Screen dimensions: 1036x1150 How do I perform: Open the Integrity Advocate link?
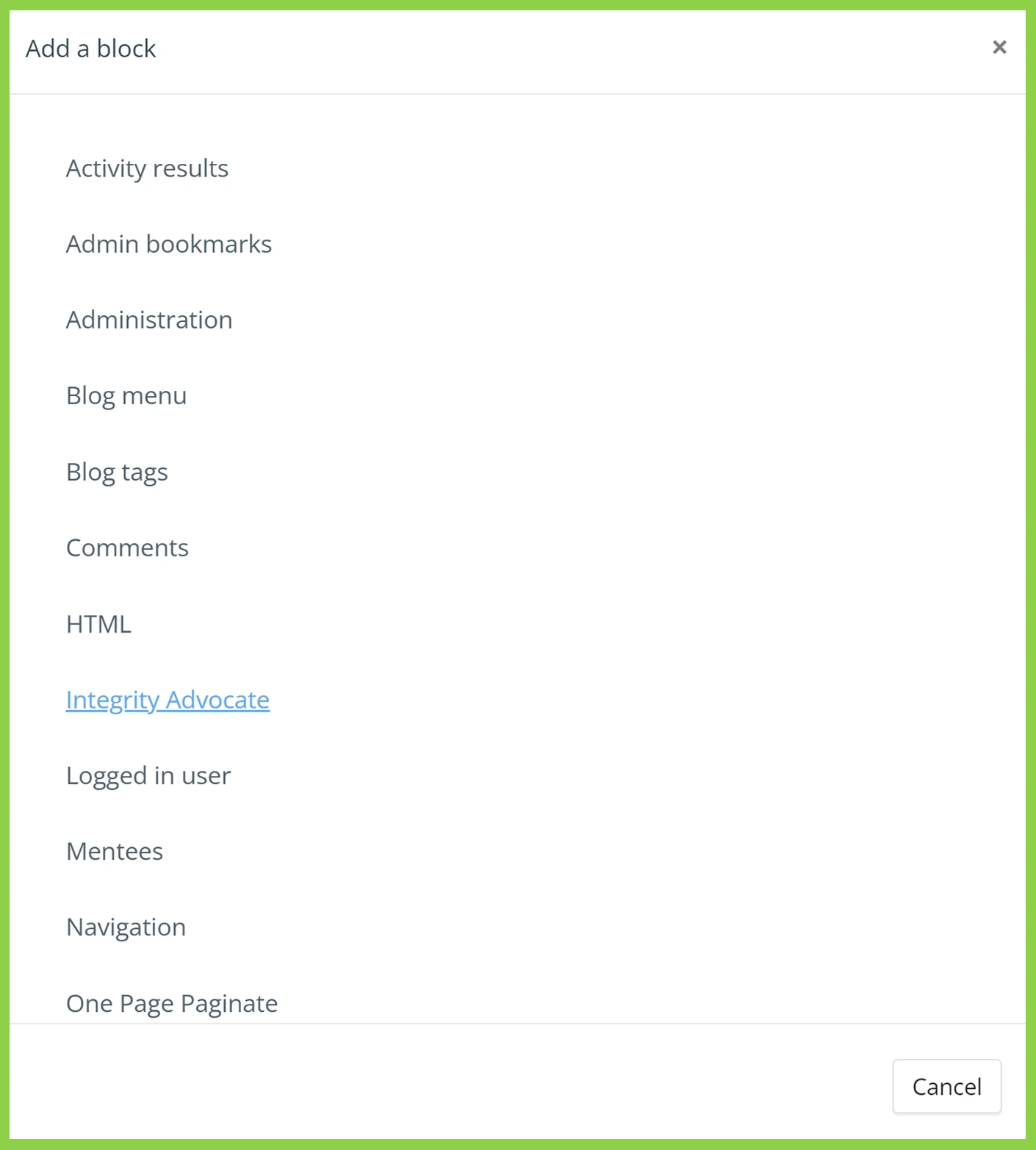pos(168,700)
